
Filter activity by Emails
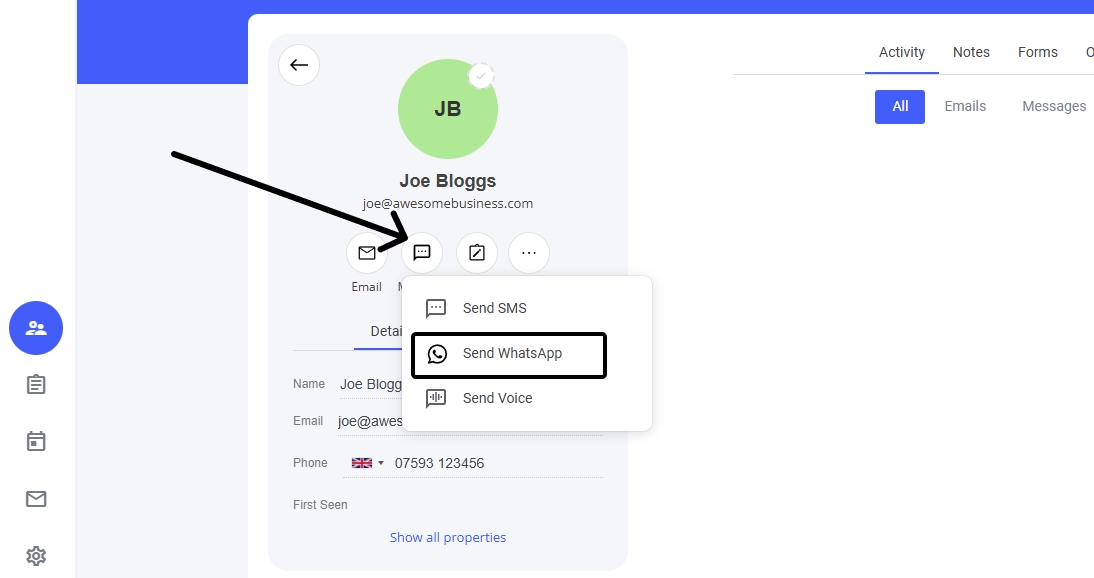[x=965, y=106]
